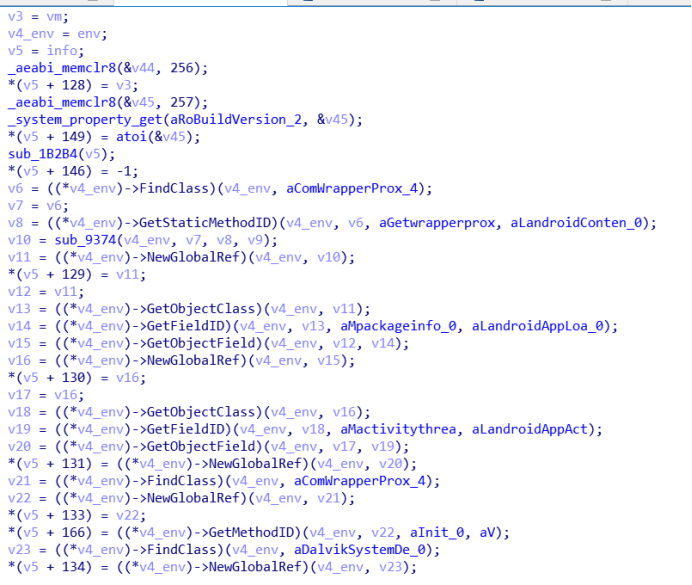Click the aV string reference

(x=488, y=532)
